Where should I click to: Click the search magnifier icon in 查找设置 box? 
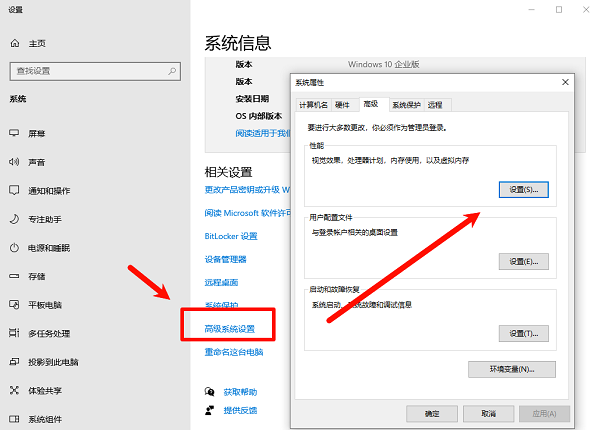pos(172,71)
